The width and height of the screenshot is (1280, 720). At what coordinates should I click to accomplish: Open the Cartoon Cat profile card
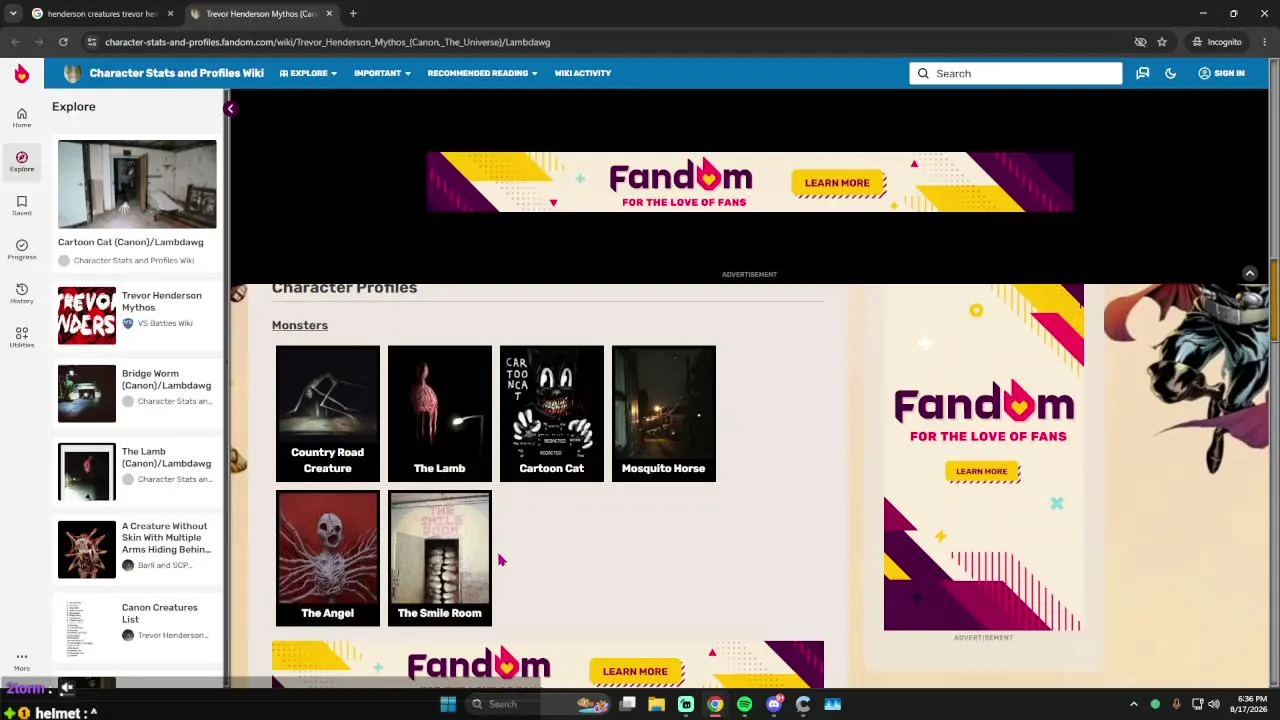coord(551,413)
